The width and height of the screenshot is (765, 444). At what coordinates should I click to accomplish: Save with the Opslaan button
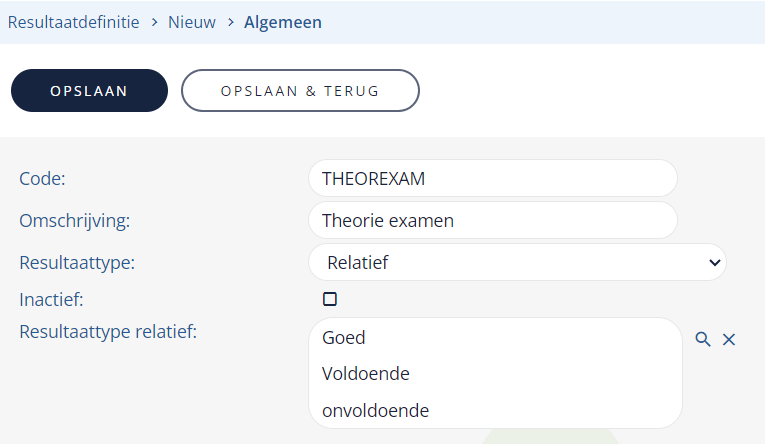click(89, 91)
